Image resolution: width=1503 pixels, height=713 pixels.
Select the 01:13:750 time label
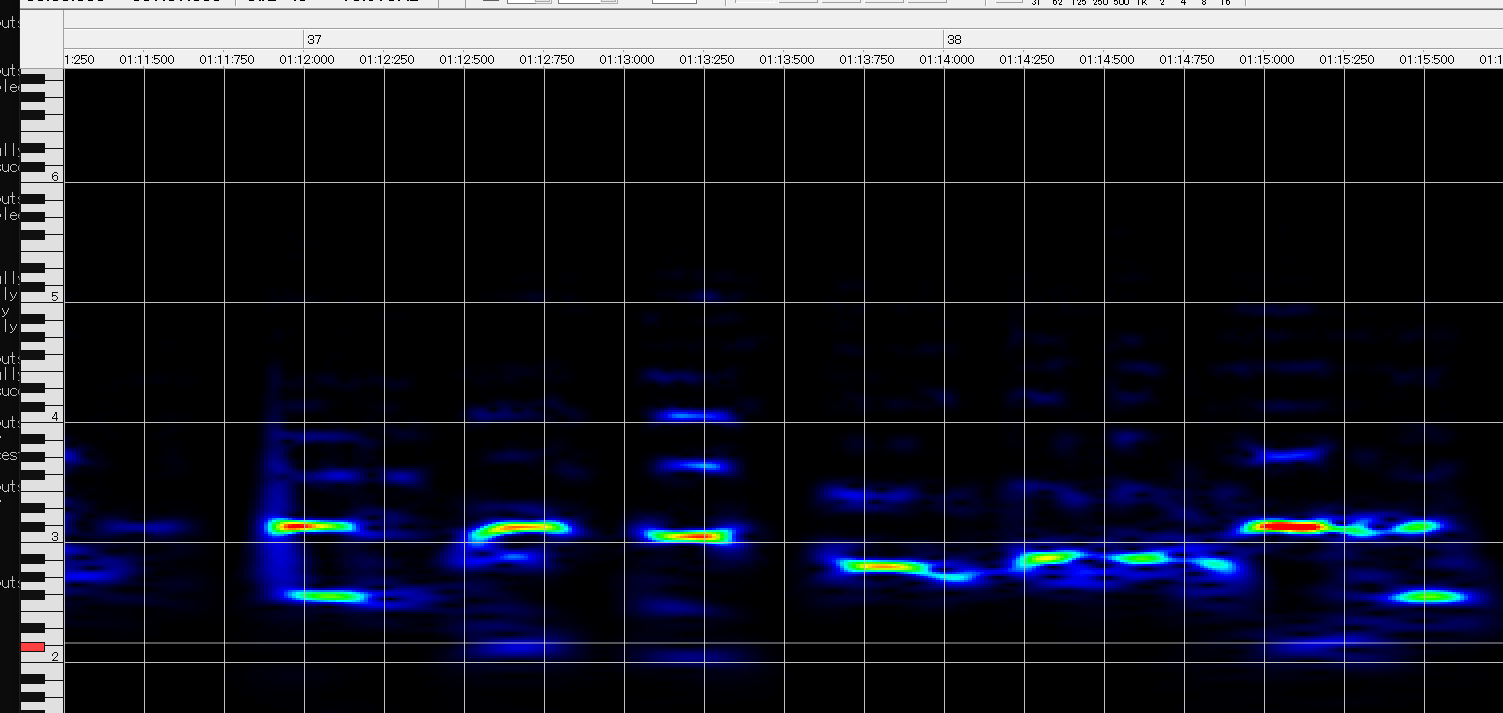tap(867, 60)
